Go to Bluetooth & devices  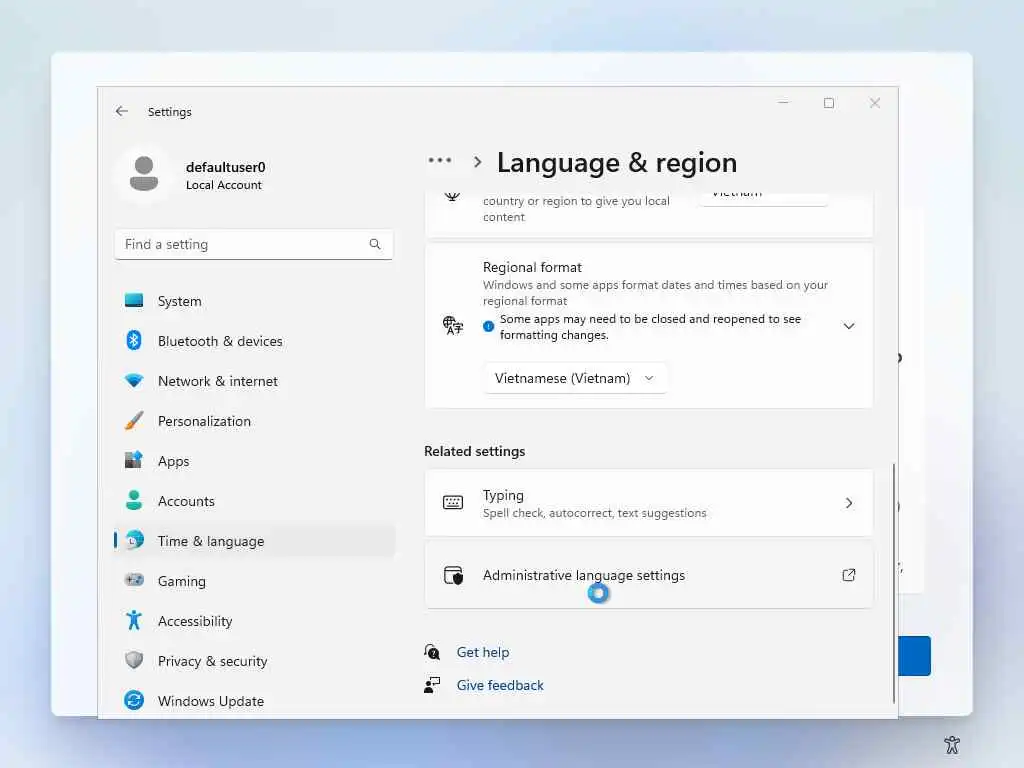tap(255, 341)
